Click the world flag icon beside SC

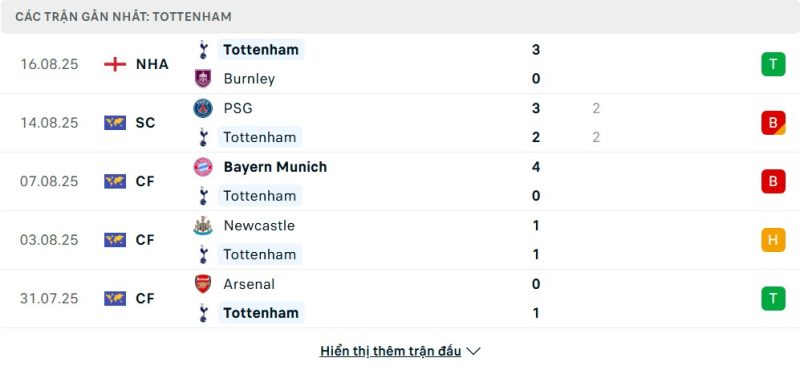pyautogui.click(x=115, y=123)
